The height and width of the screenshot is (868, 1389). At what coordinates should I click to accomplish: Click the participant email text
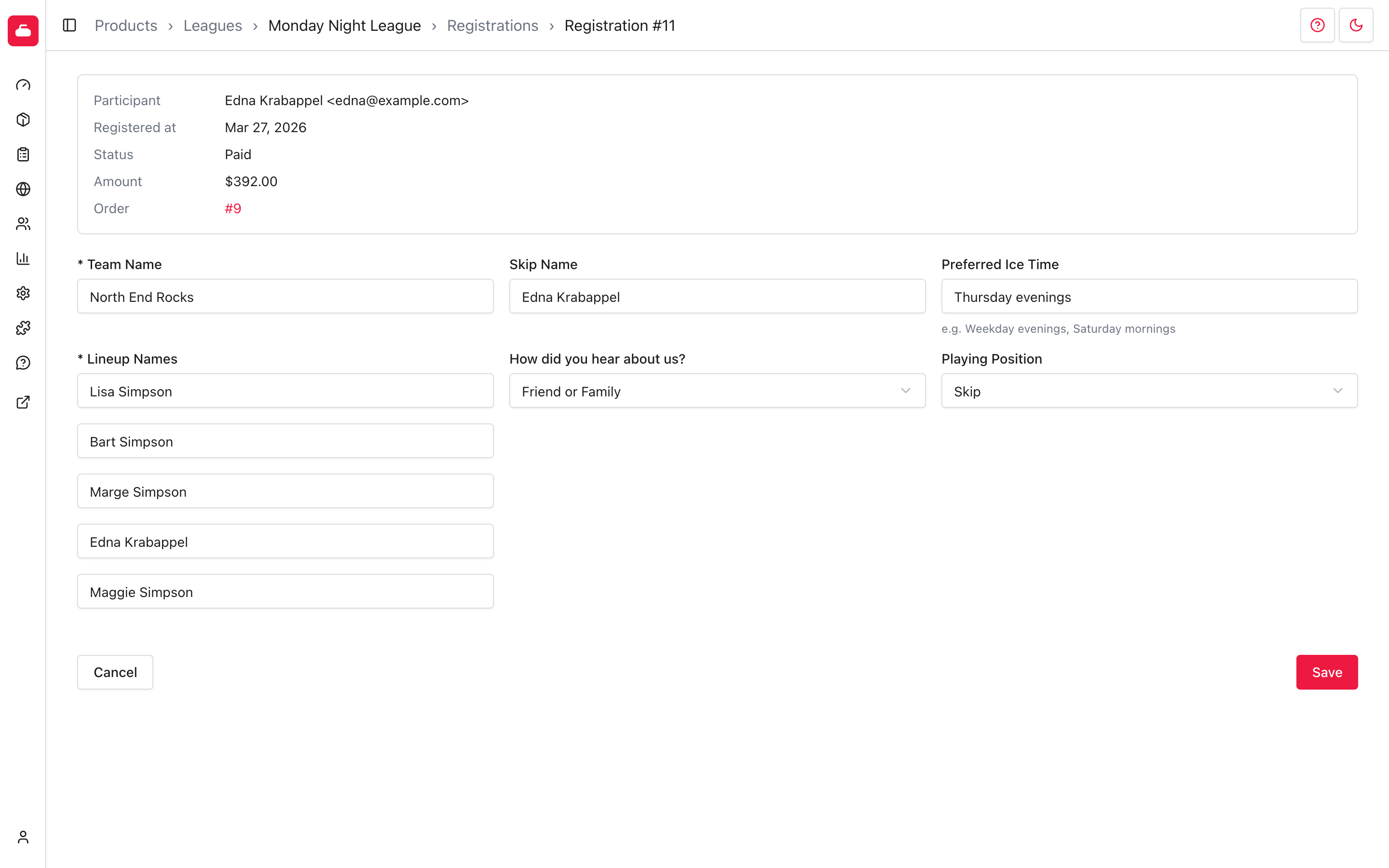[x=397, y=100]
